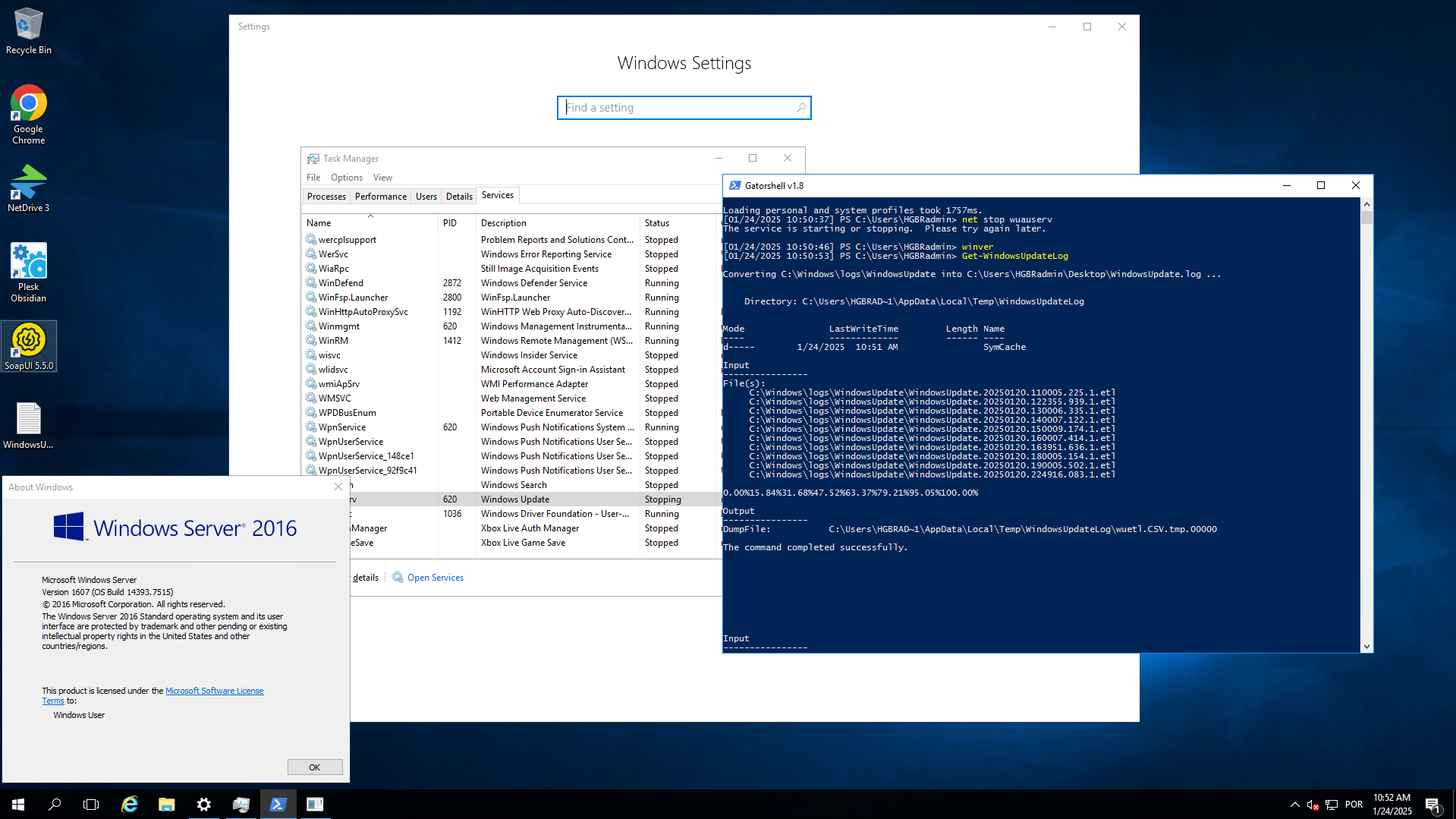Select the WinDefend service row
This screenshot has height=819, width=1456.
pos(512,283)
